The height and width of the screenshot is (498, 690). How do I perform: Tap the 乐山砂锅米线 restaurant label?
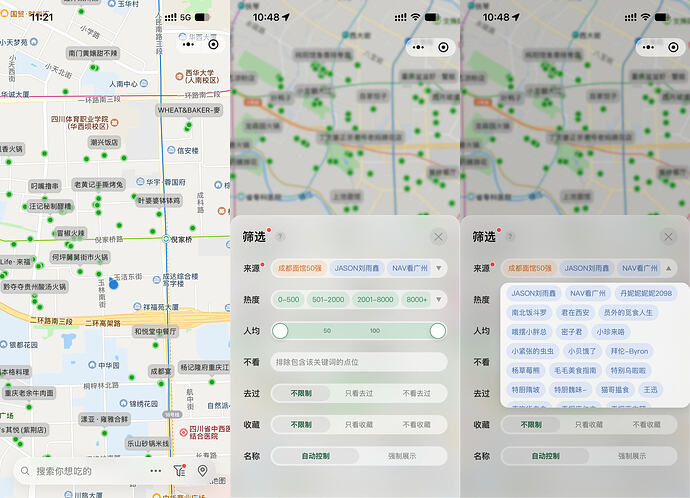click(x=148, y=443)
